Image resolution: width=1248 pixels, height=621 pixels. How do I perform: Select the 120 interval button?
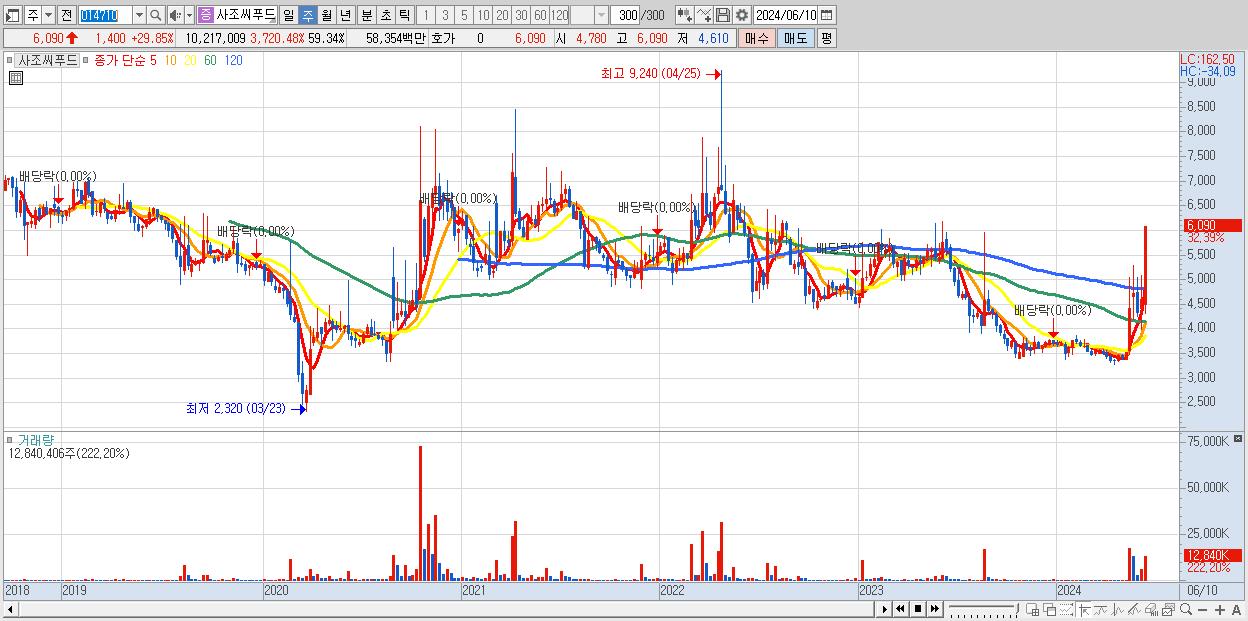[559, 15]
